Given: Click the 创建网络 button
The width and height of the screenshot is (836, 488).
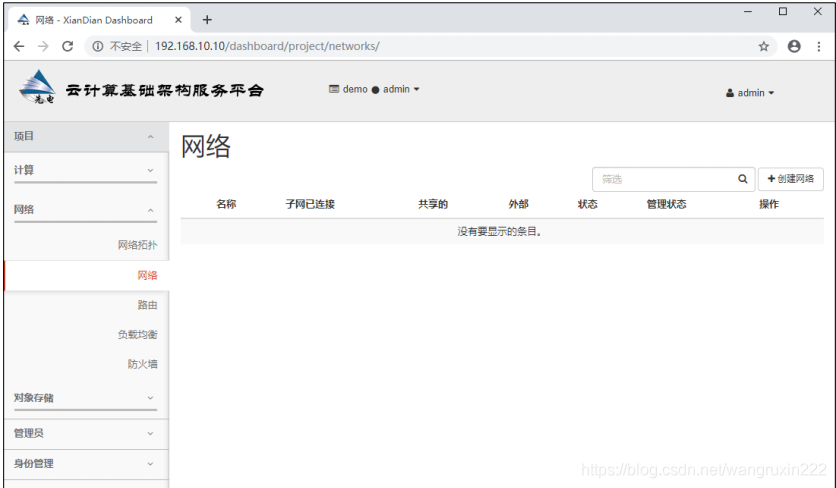Looking at the screenshot, I should click(791, 179).
